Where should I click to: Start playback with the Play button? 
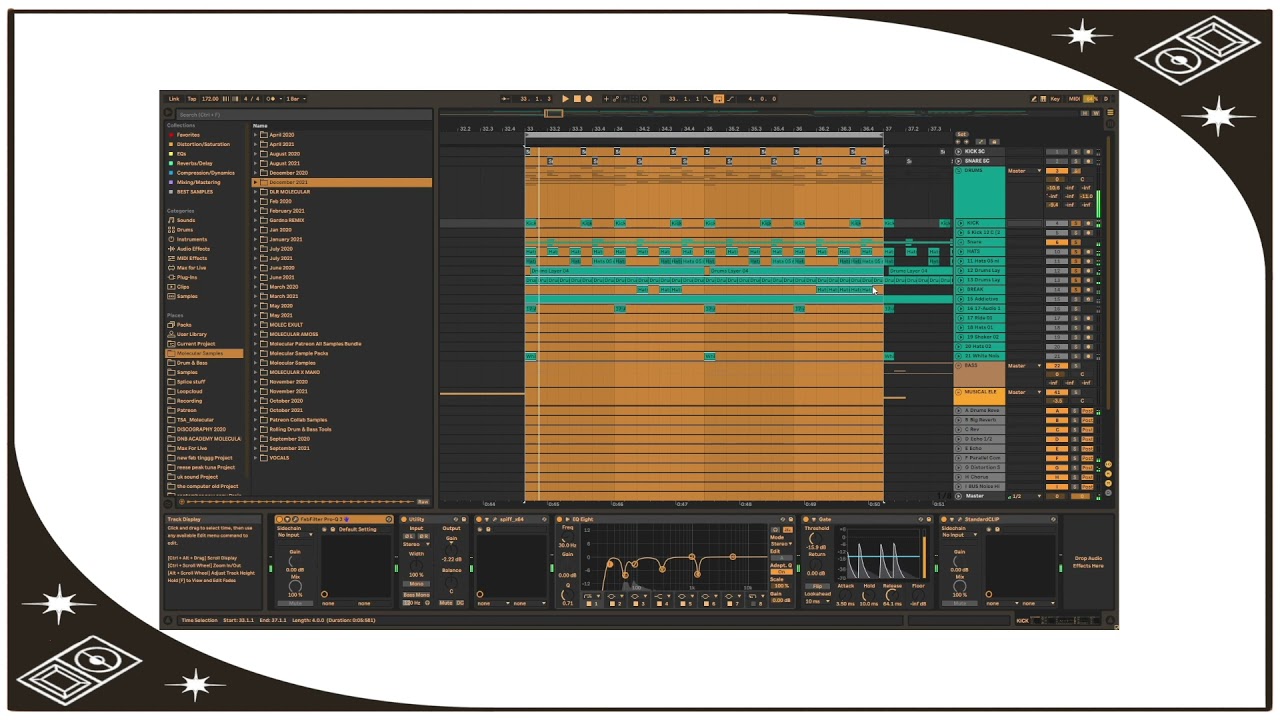(x=565, y=99)
